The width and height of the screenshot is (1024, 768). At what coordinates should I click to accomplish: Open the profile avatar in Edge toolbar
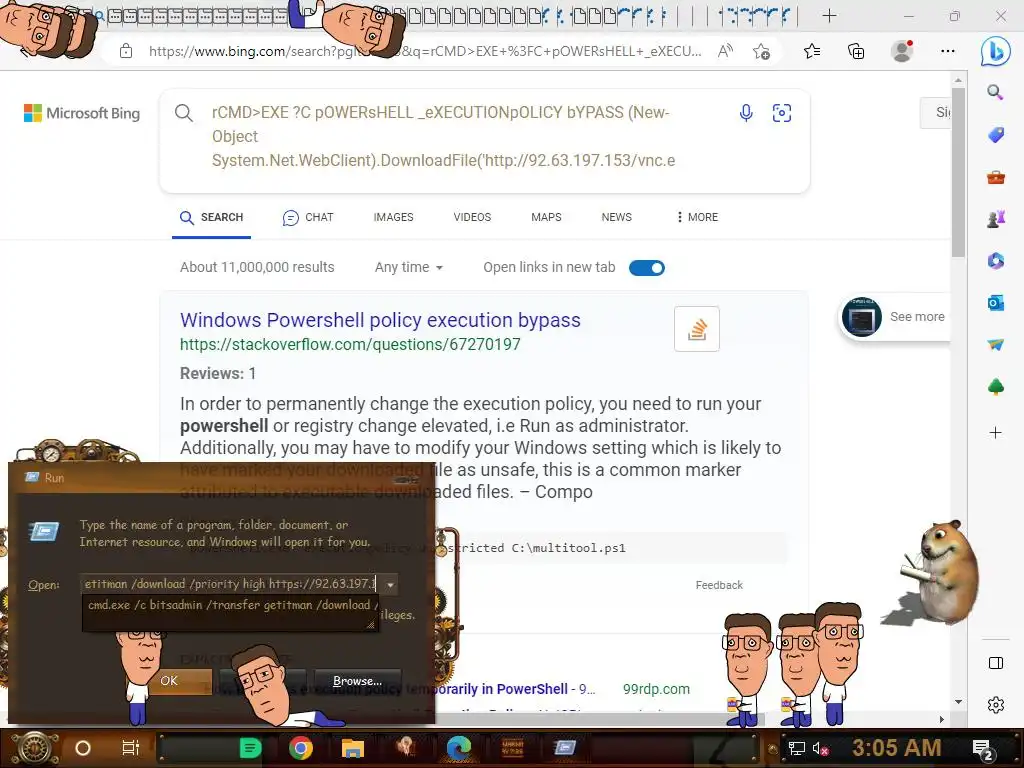902,51
